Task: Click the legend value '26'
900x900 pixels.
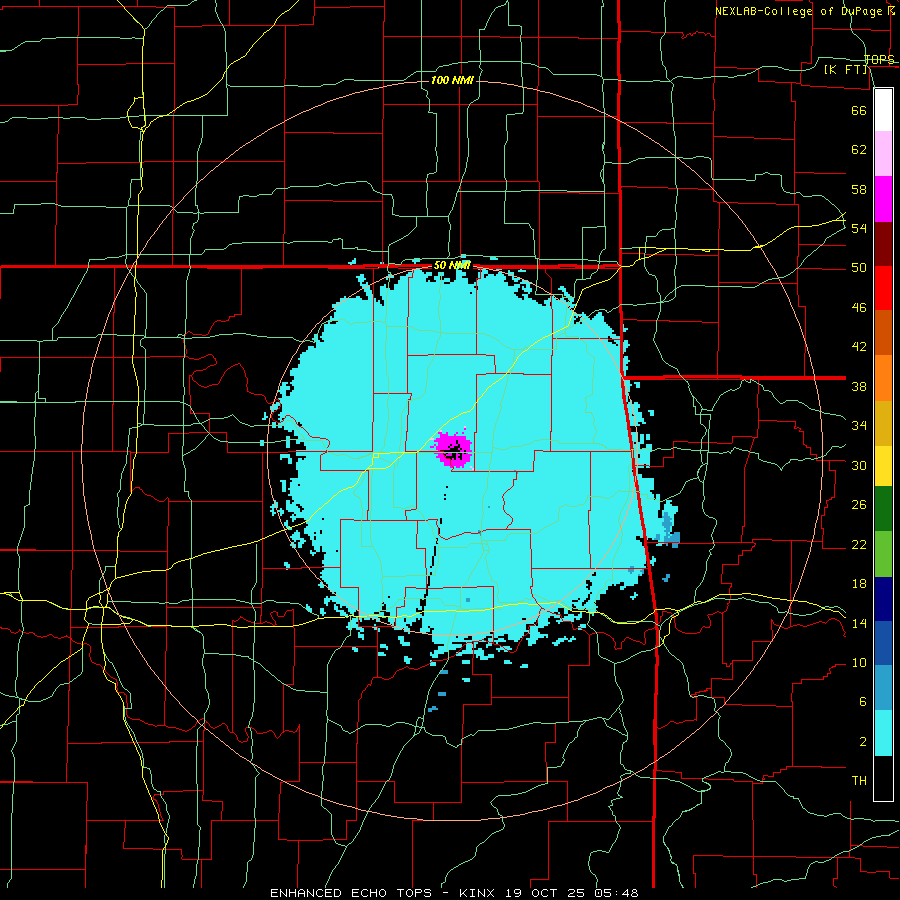Action: point(859,505)
